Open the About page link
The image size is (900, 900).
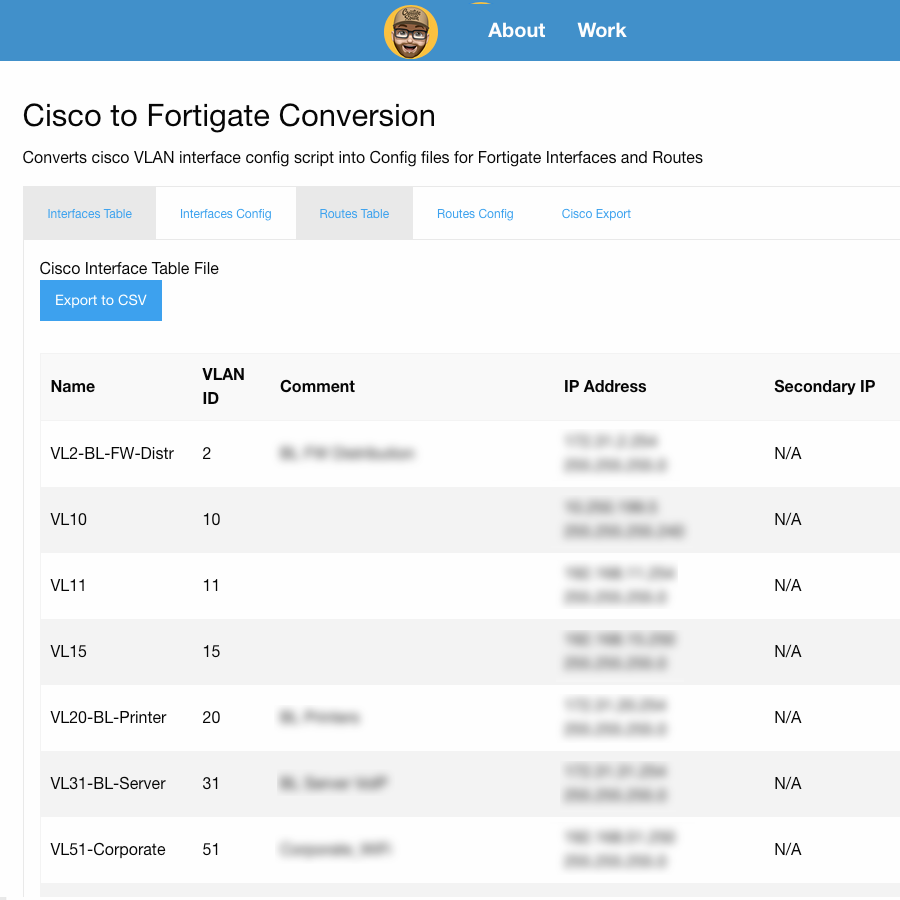(x=516, y=30)
